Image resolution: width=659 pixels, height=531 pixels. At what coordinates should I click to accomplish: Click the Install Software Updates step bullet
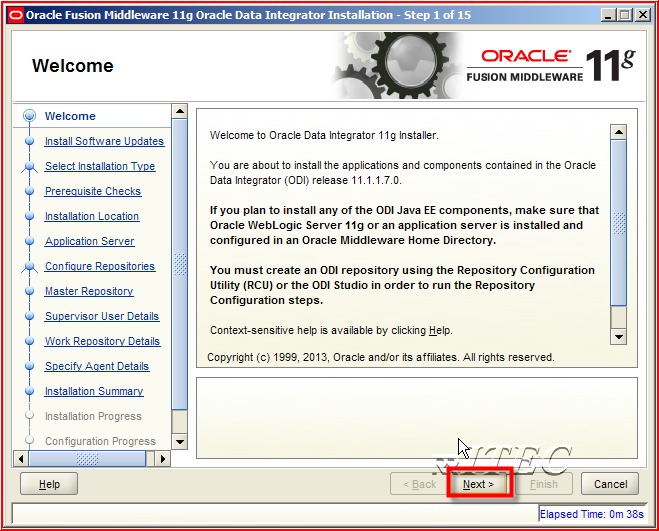click(29, 141)
